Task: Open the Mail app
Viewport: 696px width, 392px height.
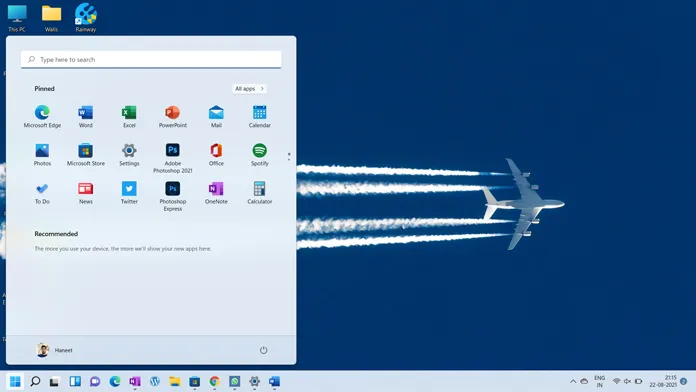Action: (x=216, y=117)
